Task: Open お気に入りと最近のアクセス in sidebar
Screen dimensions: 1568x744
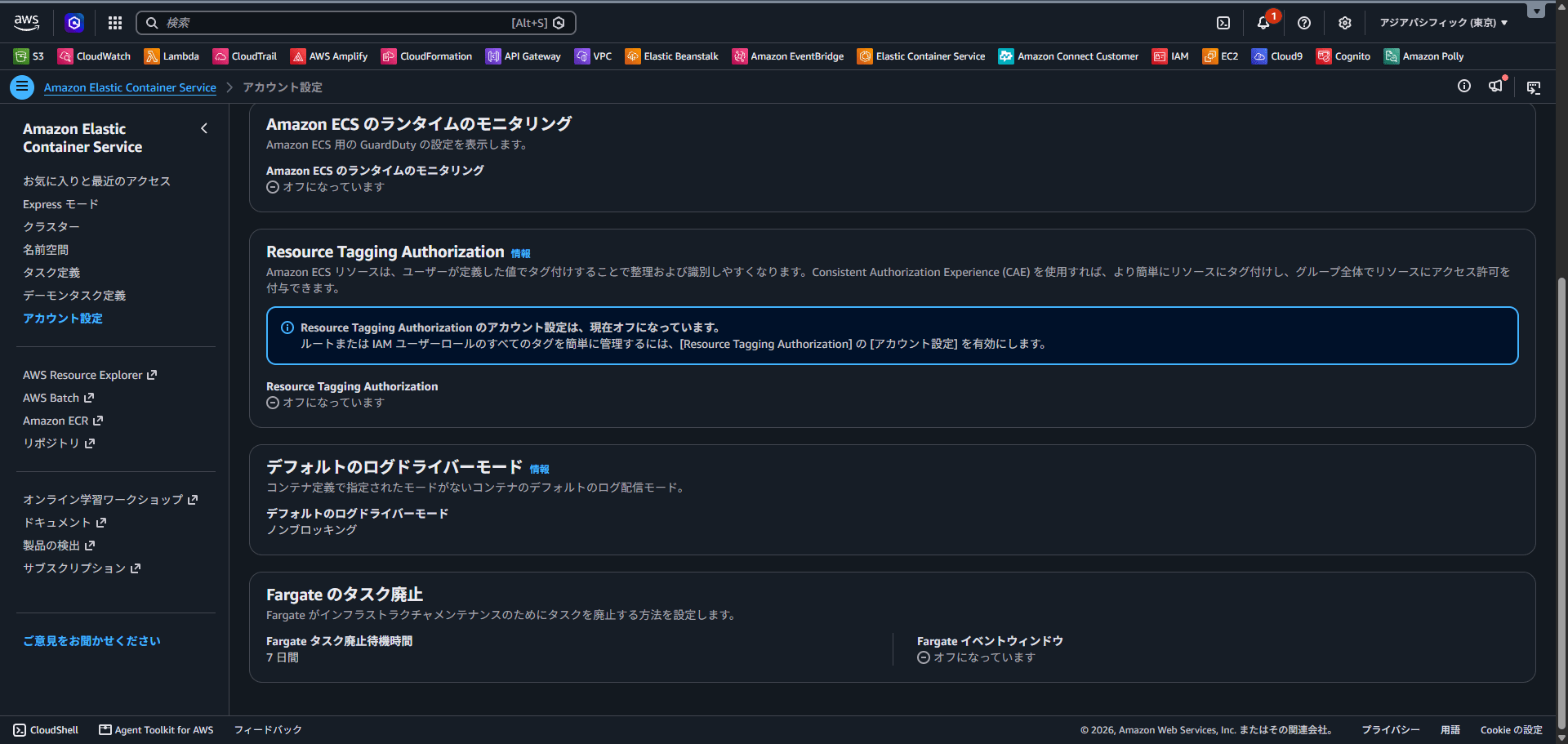Action: pyautogui.click(x=96, y=181)
